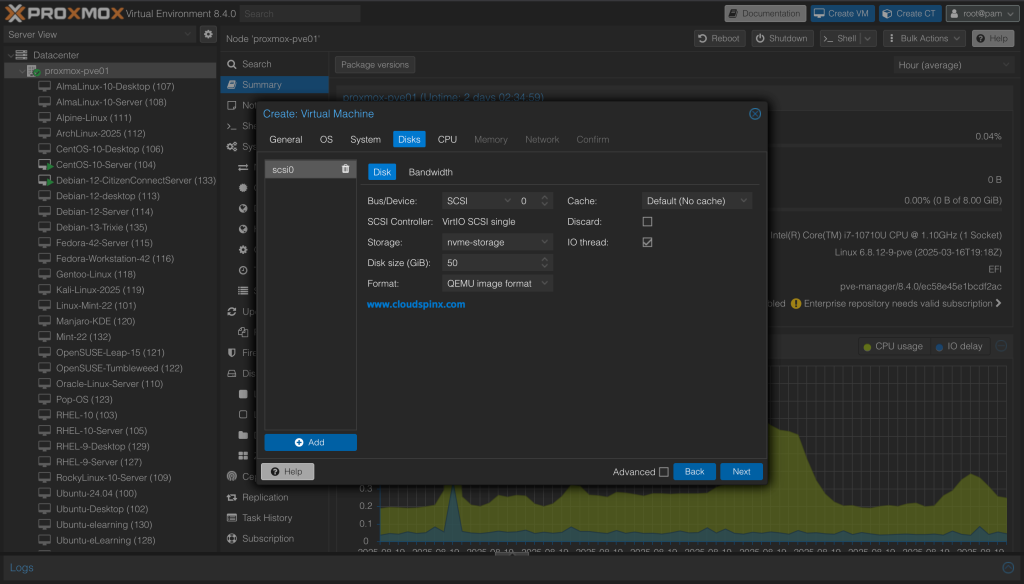Click Add to add another disk
Viewport: 1024px width, 584px height.
(x=310, y=442)
